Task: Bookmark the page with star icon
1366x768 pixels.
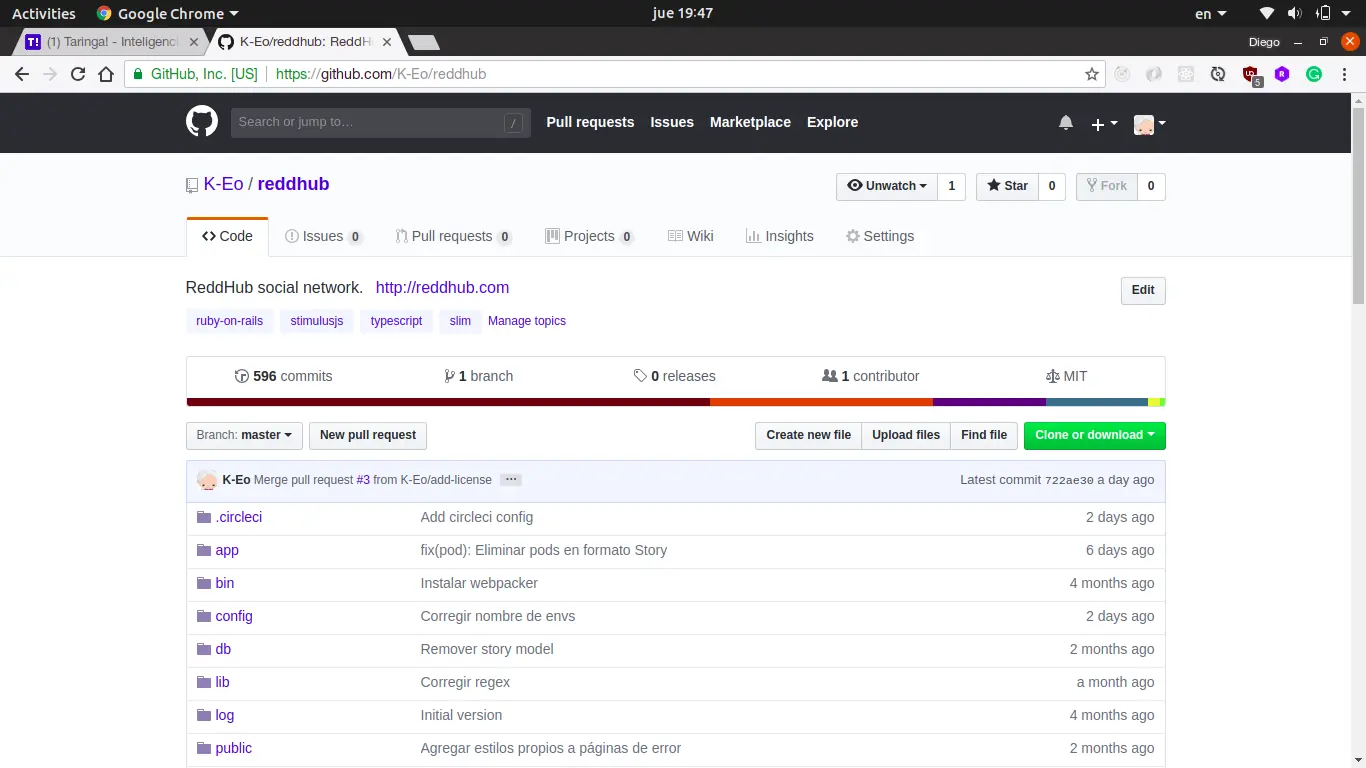Action: (1092, 74)
